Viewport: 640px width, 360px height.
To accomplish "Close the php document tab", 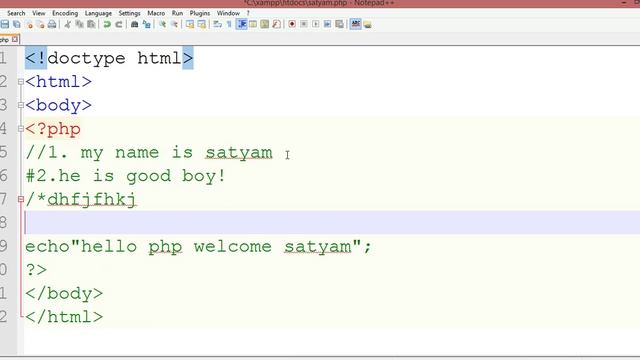I will [x=15, y=39].
